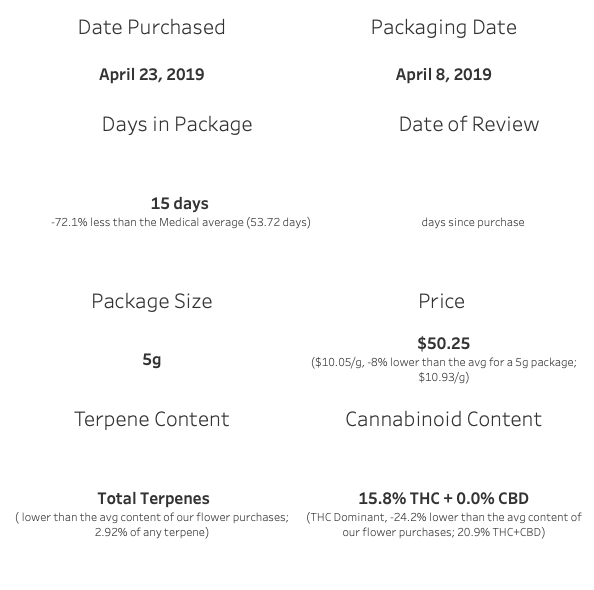Screen dimensions: 594x590
Task: Select the April 8, 2019 packaging date
Action: tap(444, 74)
